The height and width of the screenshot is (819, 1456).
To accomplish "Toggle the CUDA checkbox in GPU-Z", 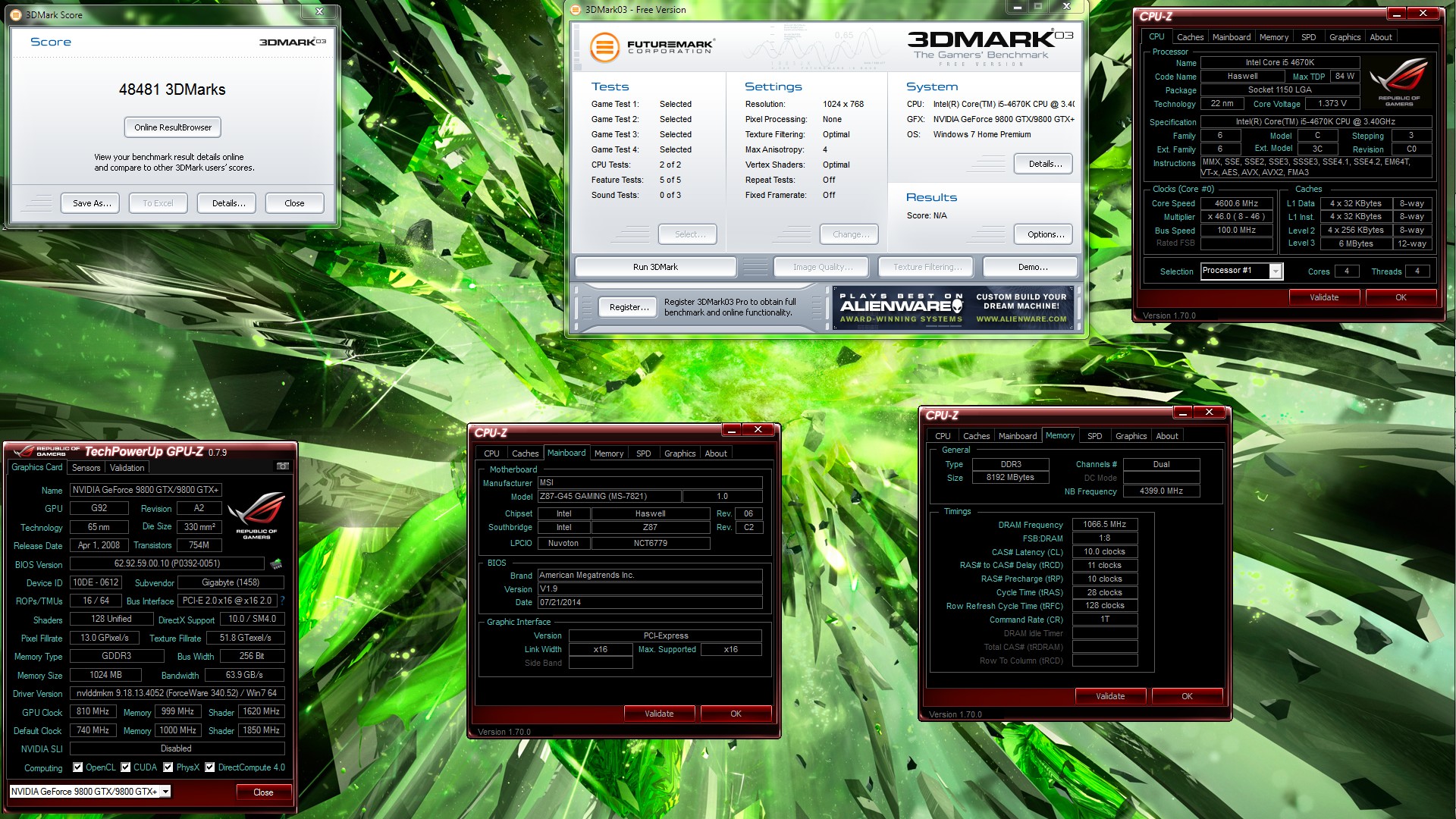I will coord(126,767).
